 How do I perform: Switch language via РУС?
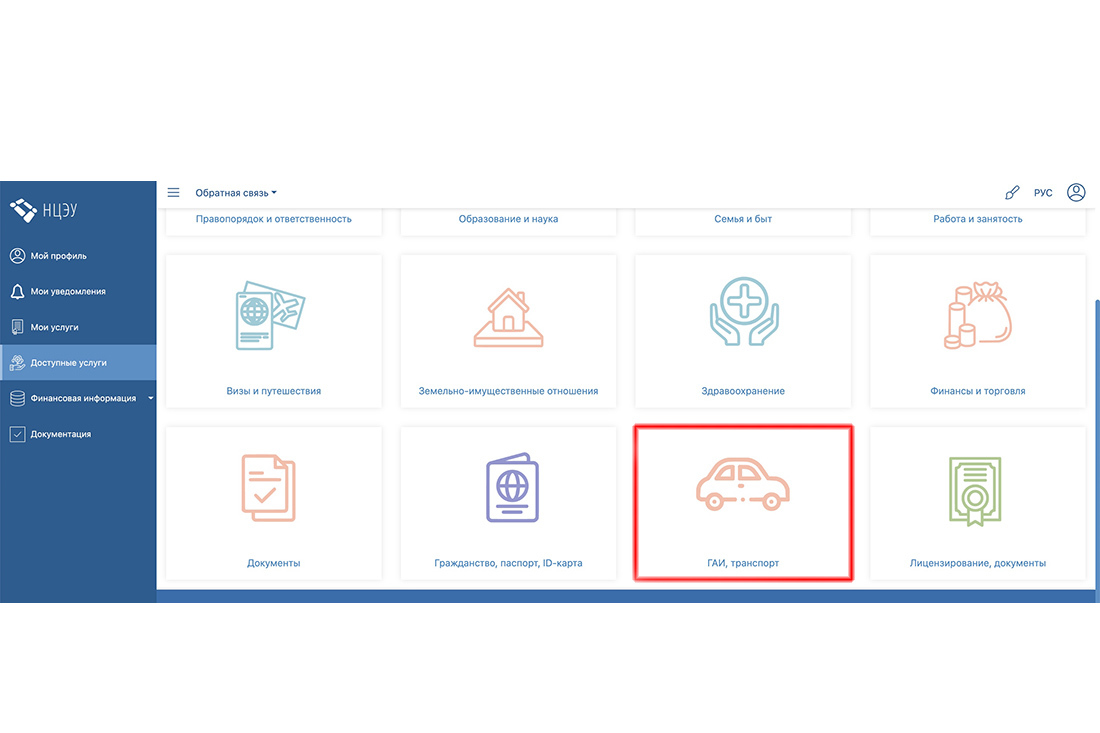coord(1043,193)
